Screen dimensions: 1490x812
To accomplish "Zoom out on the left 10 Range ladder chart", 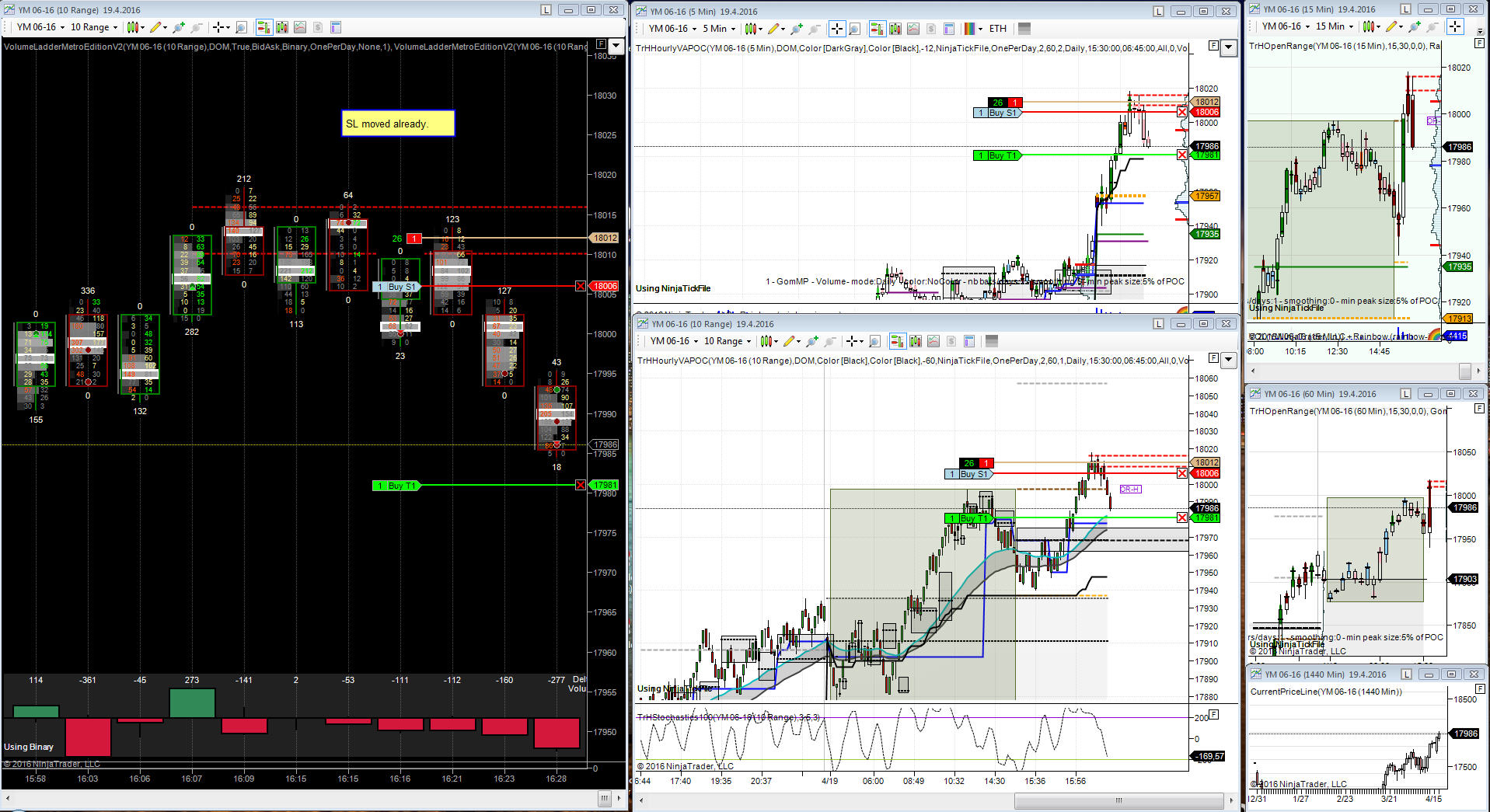I will click(197, 27).
